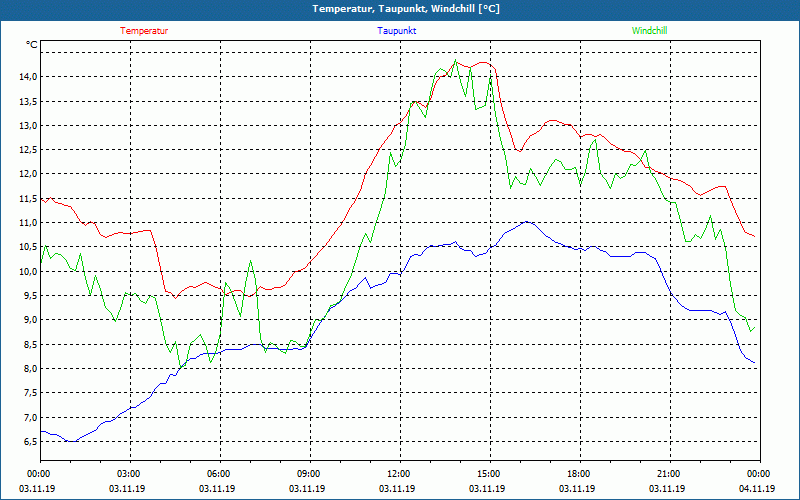Click the 18:00 time axis label

coord(580,474)
